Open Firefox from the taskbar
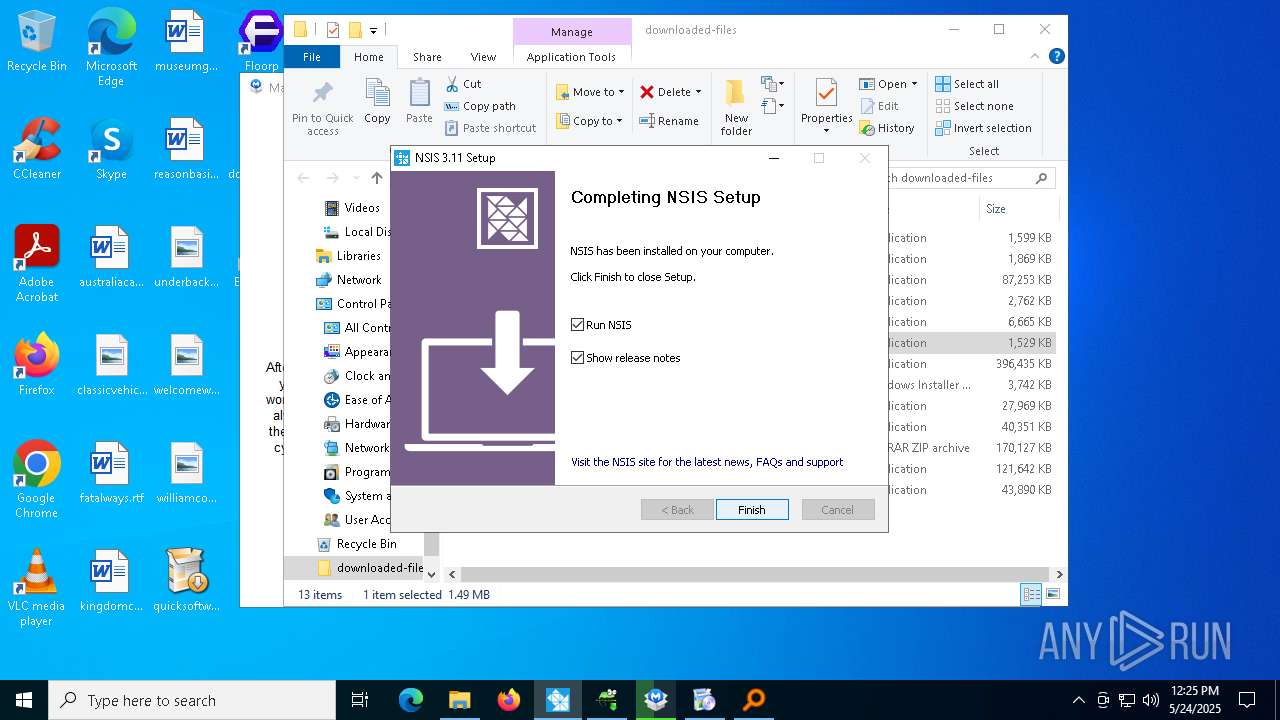This screenshot has width=1280, height=720. (509, 700)
